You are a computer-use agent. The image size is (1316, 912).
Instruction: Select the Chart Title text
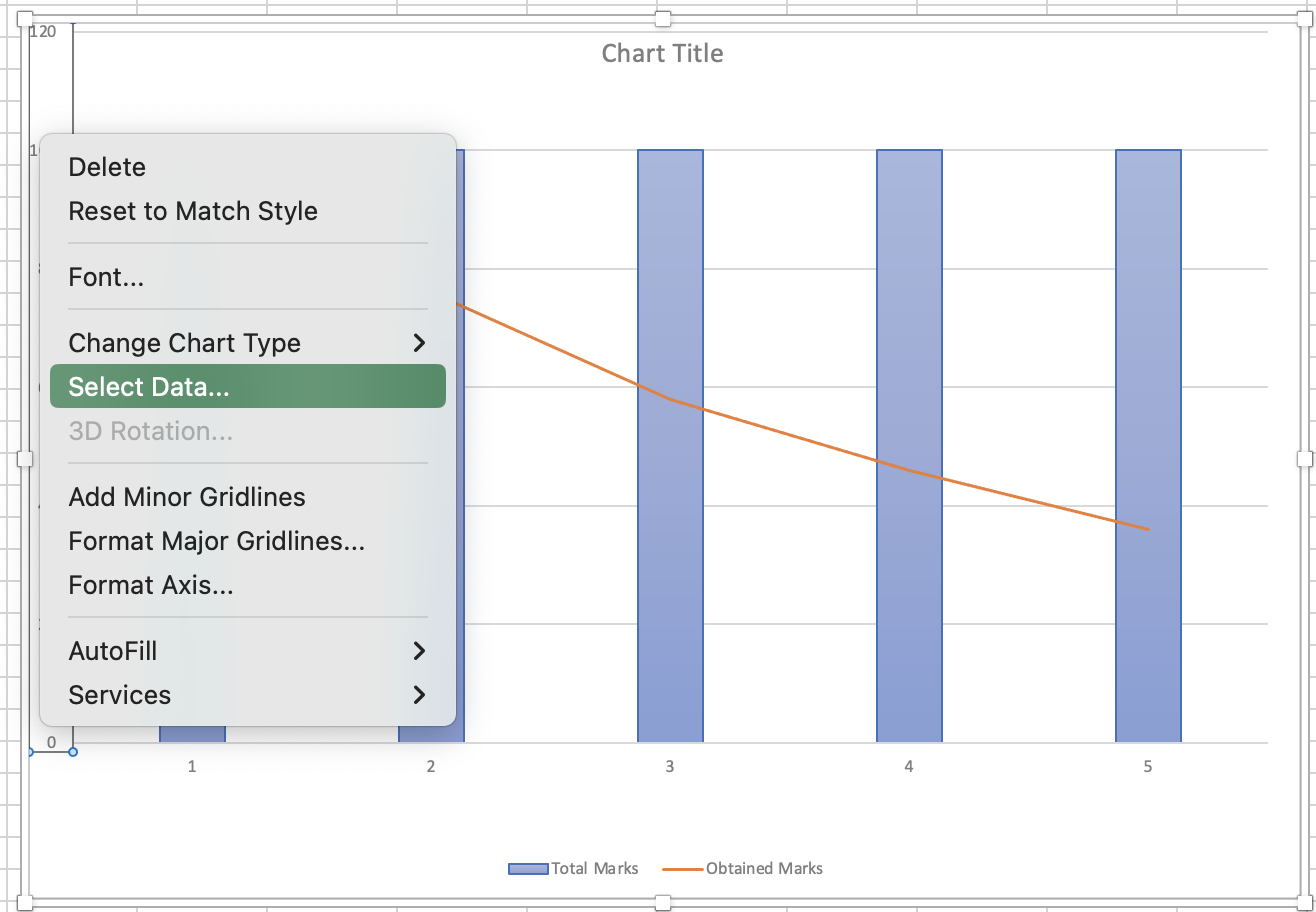(662, 53)
